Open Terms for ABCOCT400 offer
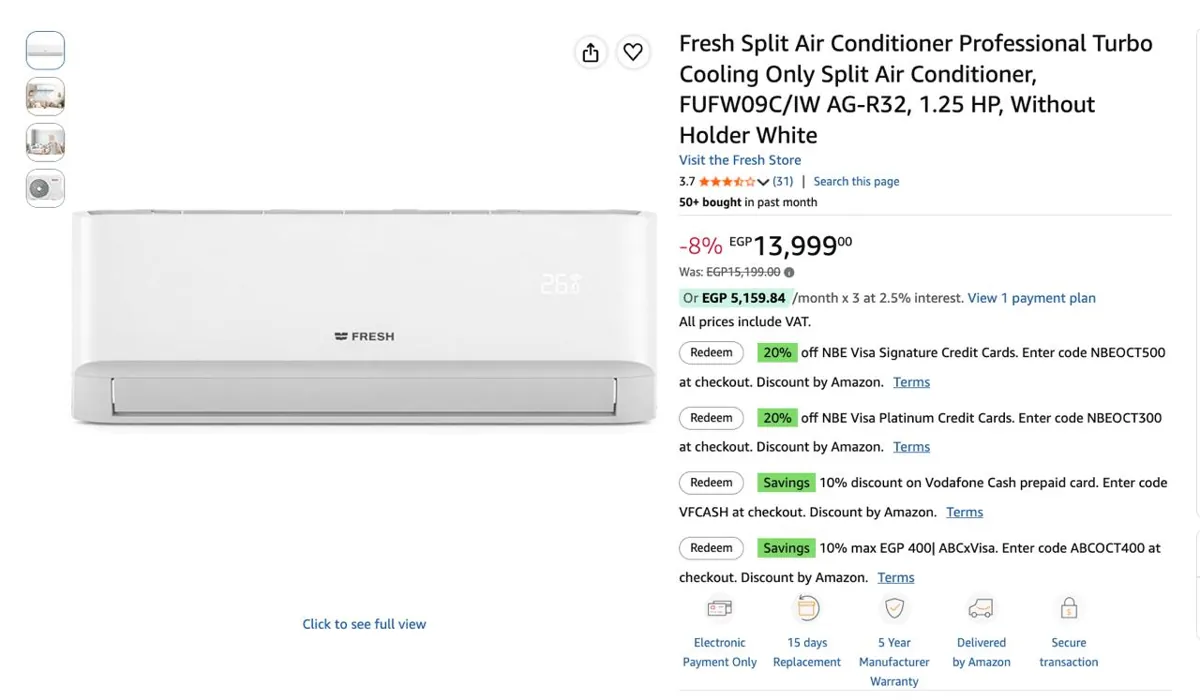 pyautogui.click(x=896, y=578)
